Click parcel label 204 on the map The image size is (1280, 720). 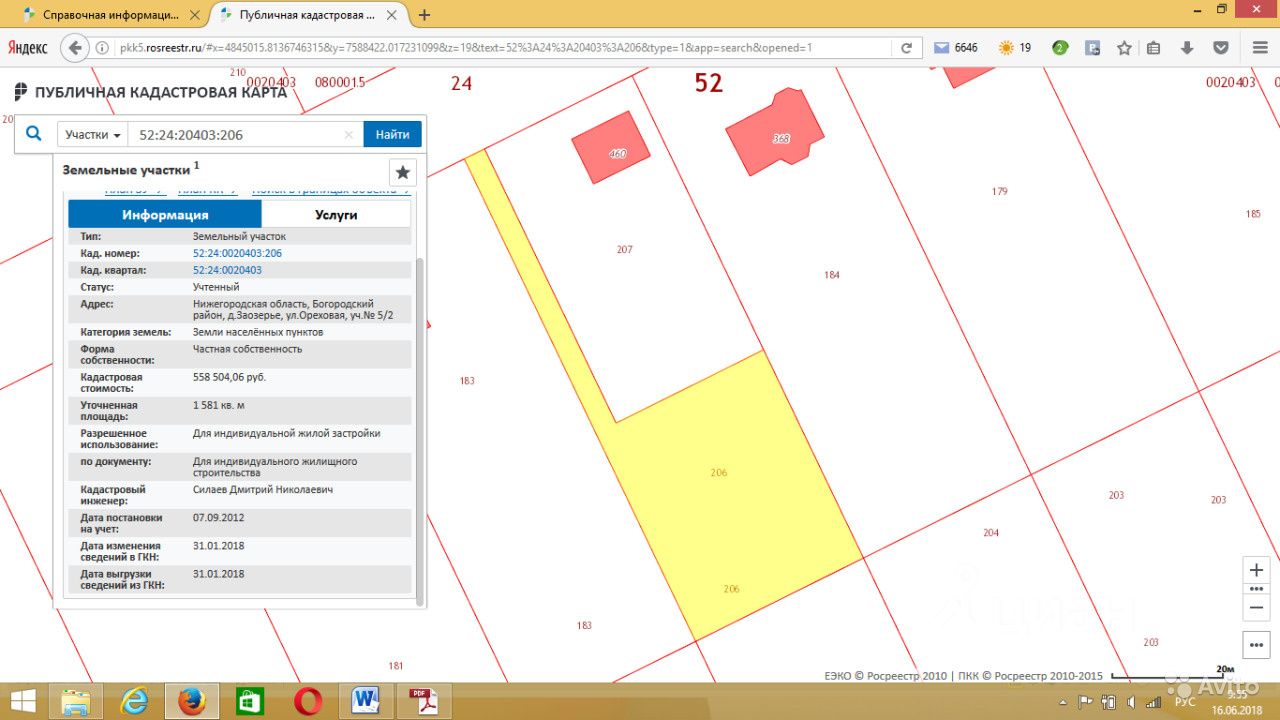tap(991, 533)
